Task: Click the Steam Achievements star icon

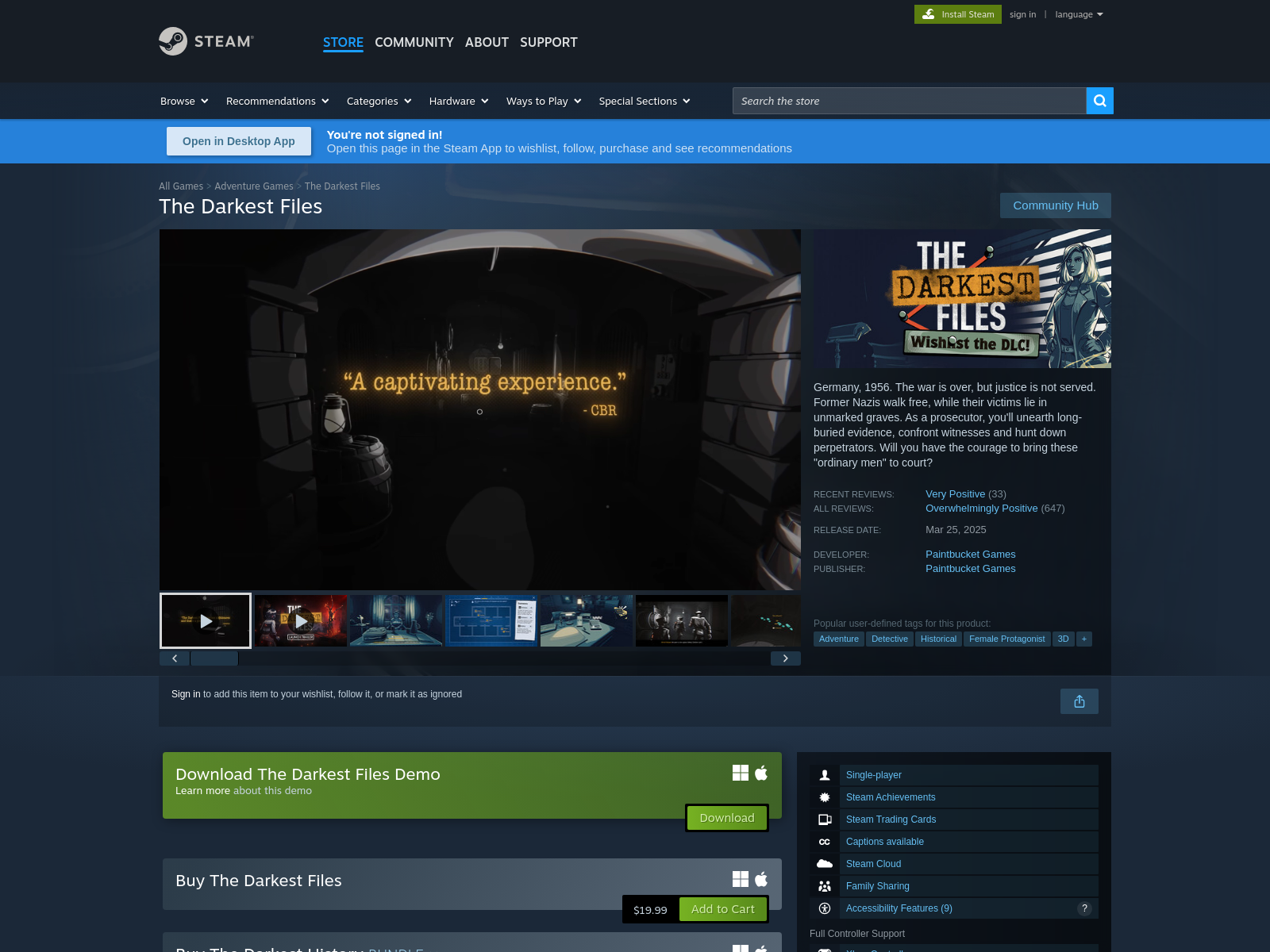Action: pos(825,797)
